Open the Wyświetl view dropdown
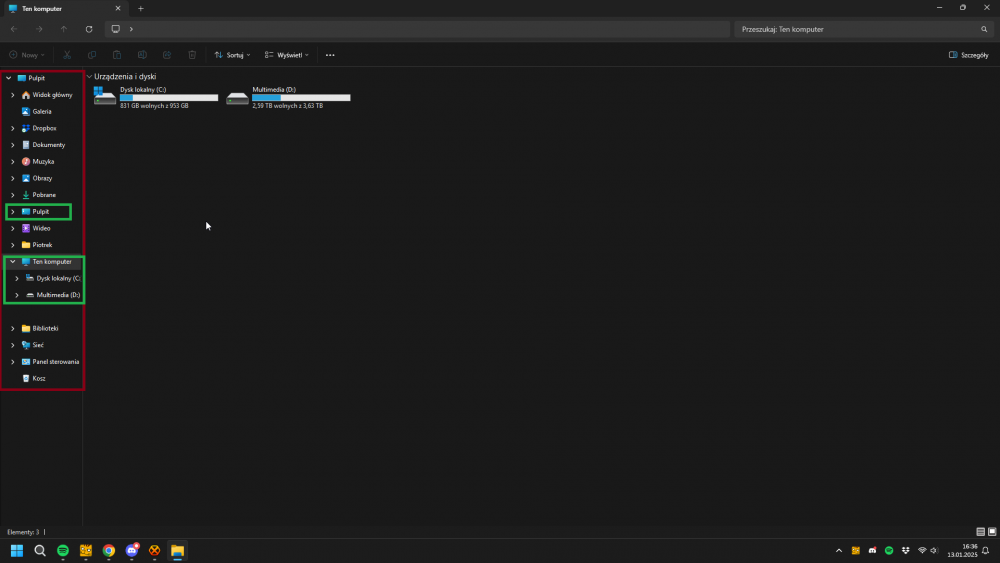The width and height of the screenshot is (1000, 563). coord(287,55)
